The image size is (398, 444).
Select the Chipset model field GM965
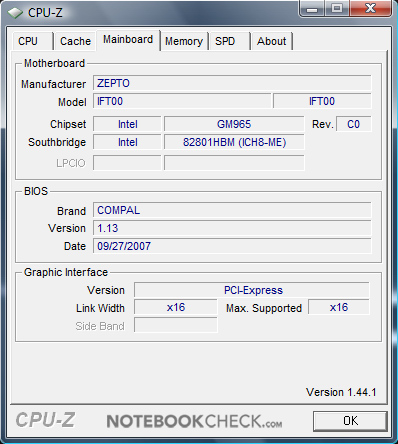pos(234,124)
